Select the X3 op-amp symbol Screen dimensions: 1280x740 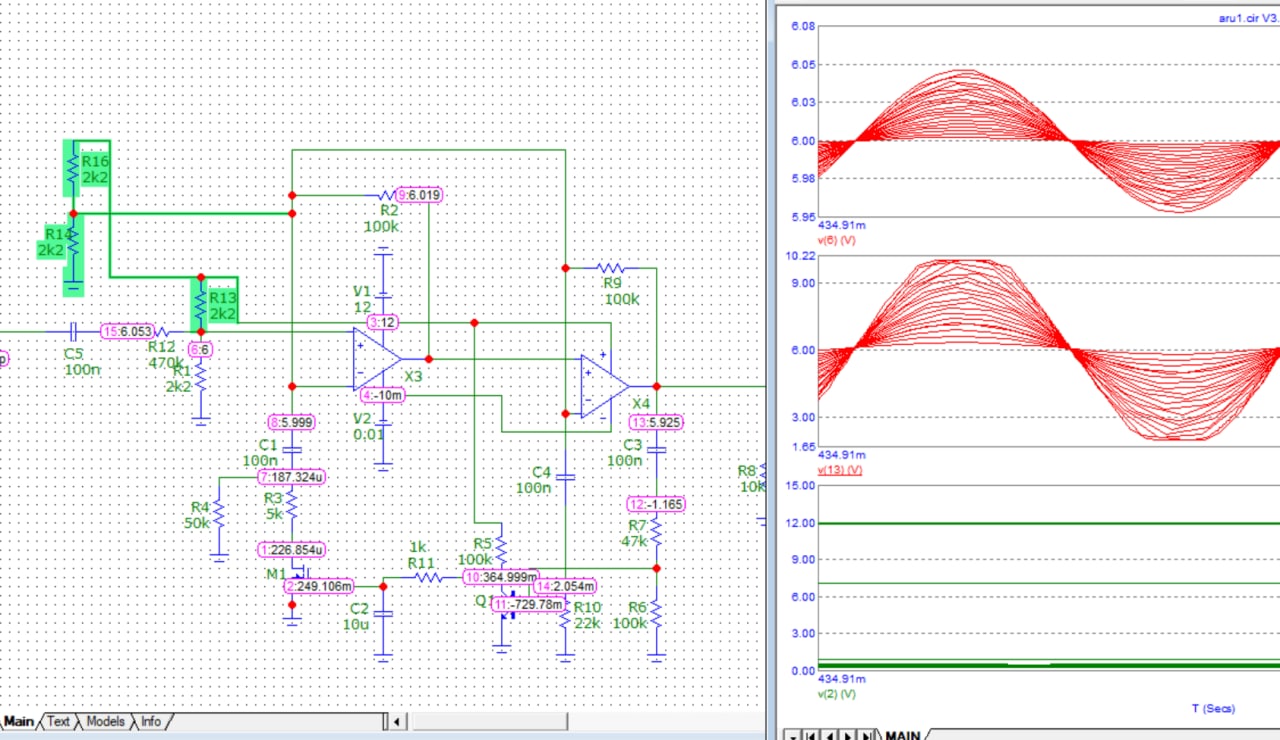[x=377, y=359]
